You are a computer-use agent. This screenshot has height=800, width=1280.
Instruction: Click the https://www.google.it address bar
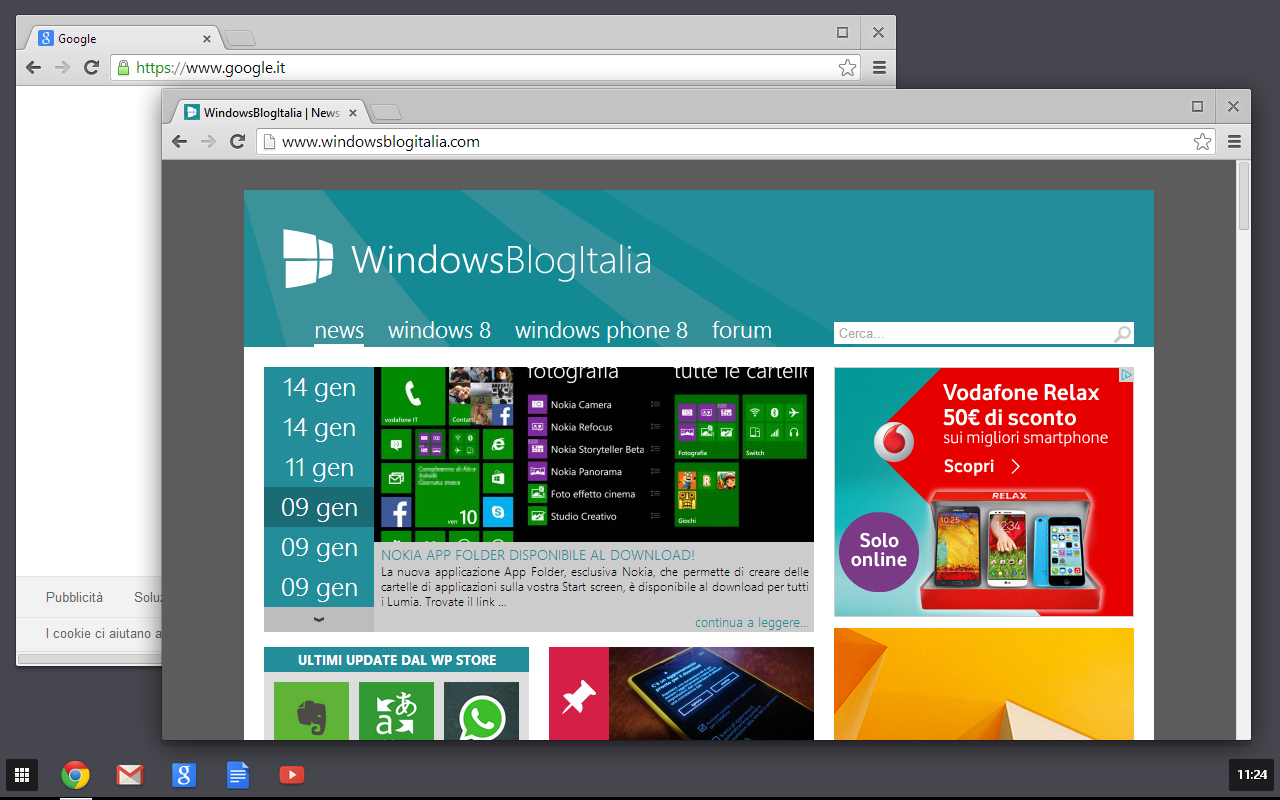(x=485, y=67)
